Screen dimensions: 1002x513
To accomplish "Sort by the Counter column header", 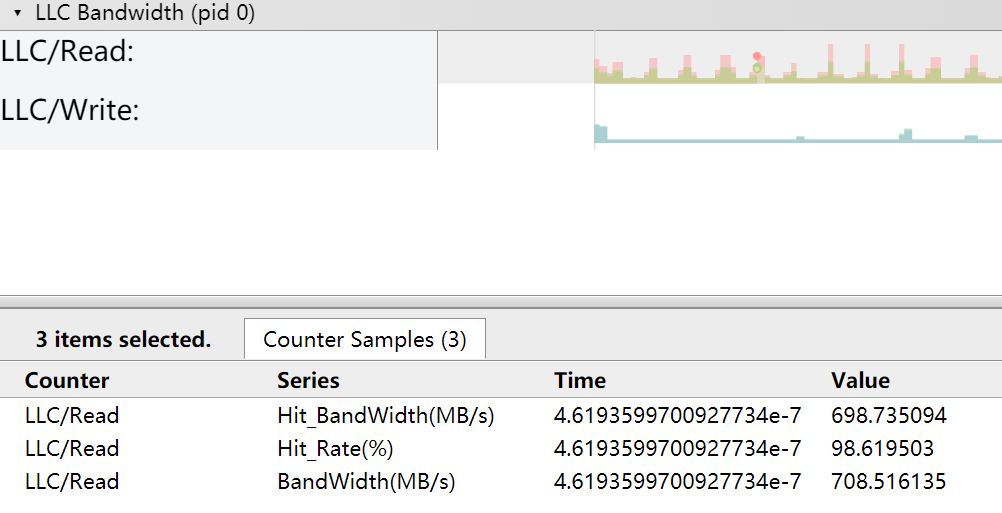I will 67,380.
